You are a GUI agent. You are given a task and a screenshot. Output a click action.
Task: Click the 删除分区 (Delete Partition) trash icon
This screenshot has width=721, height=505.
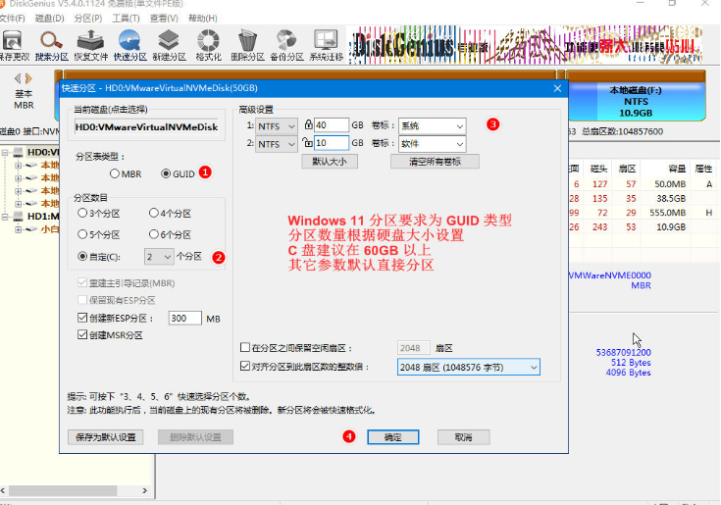click(x=248, y=41)
